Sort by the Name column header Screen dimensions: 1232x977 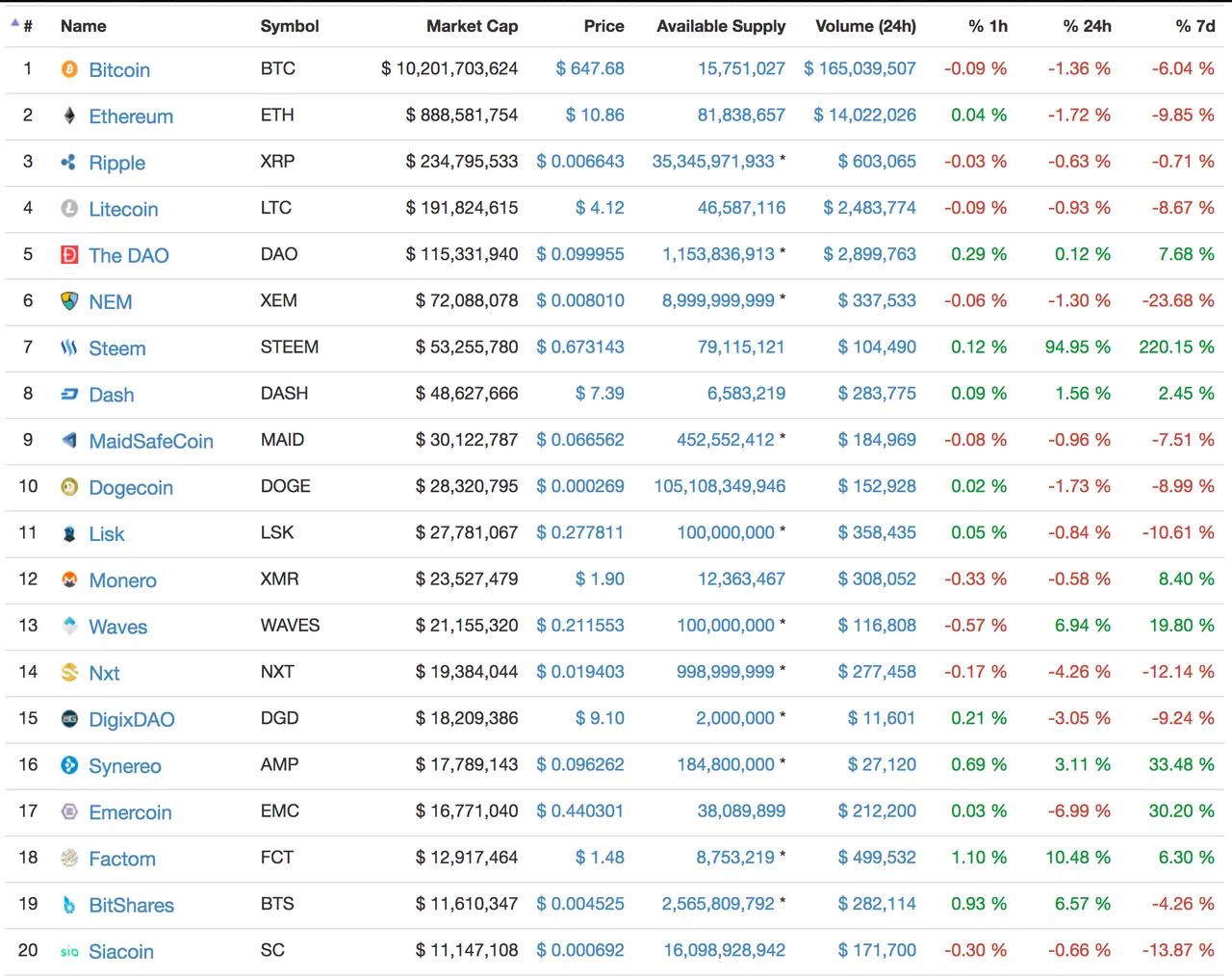pyautogui.click(x=84, y=26)
